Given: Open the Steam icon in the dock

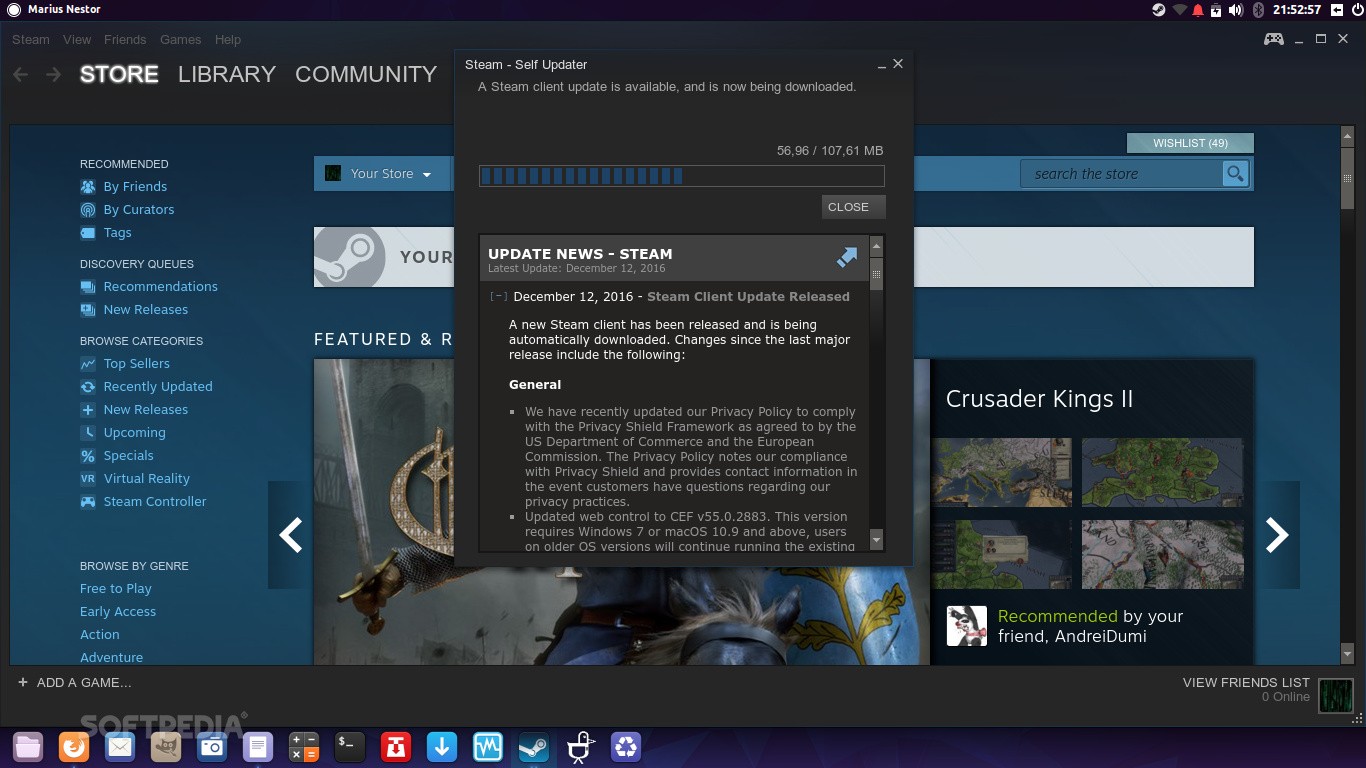Looking at the screenshot, I should tap(533, 746).
